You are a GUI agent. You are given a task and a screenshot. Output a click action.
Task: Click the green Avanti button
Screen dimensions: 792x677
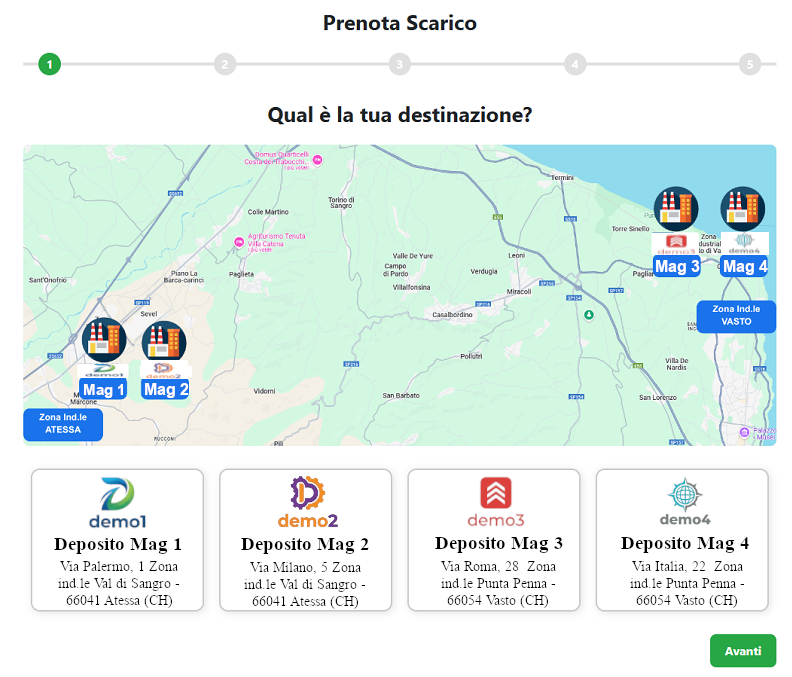[x=742, y=651]
